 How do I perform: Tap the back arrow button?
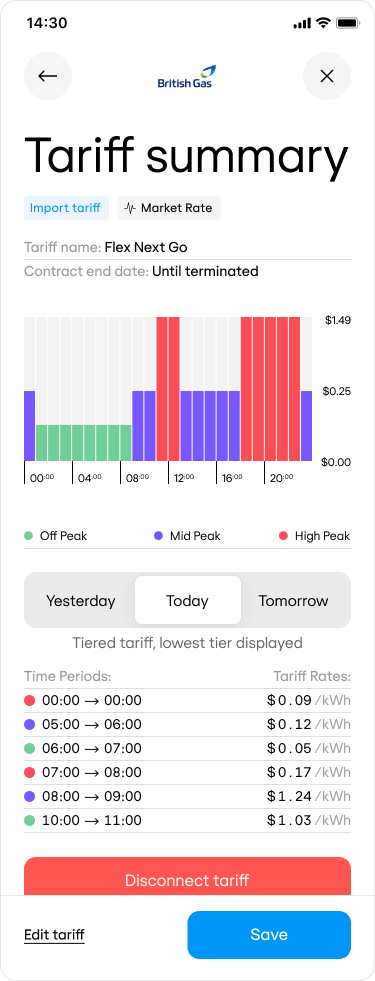click(x=48, y=76)
